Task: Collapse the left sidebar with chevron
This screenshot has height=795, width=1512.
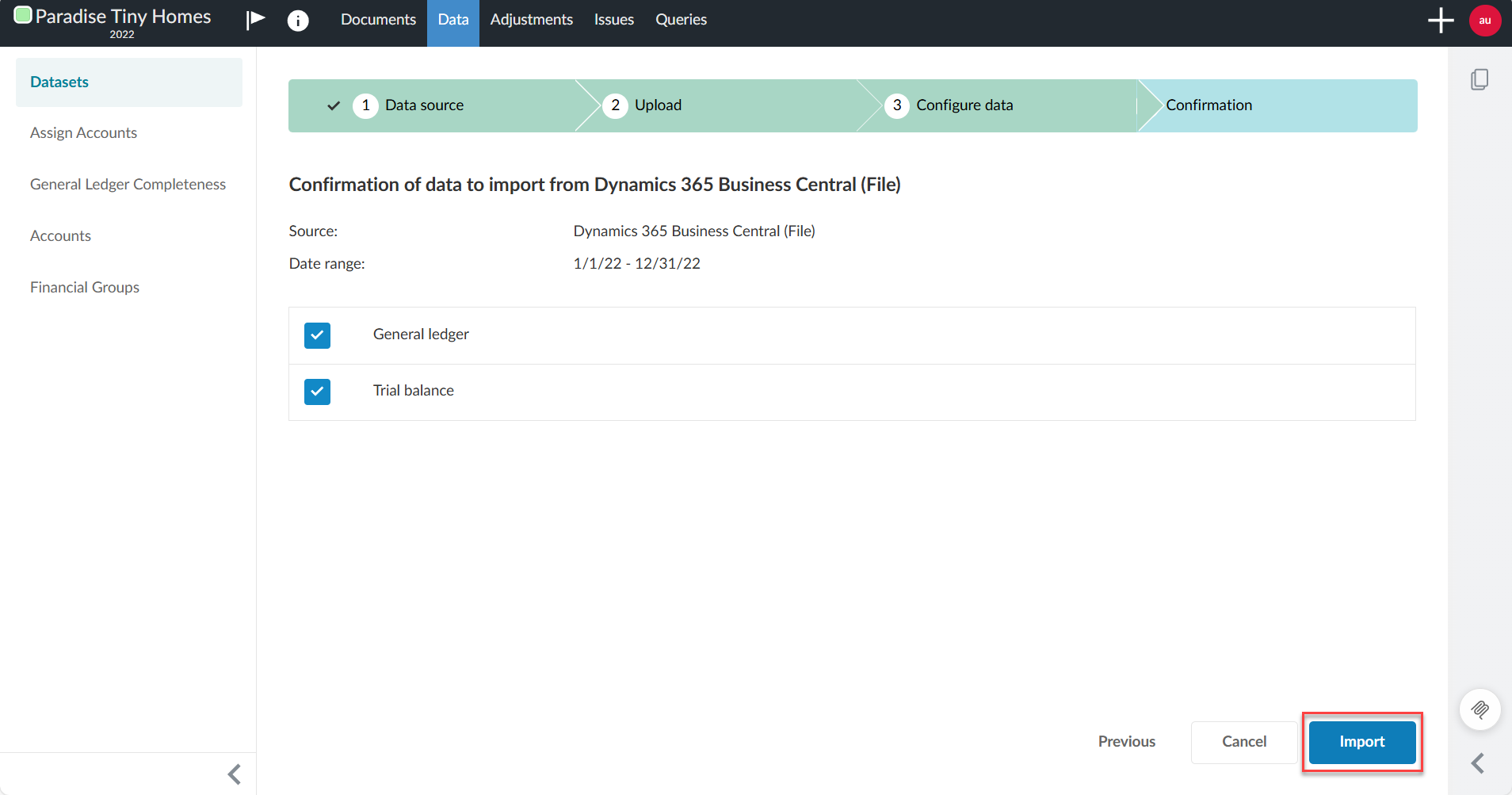Action: coord(234,774)
